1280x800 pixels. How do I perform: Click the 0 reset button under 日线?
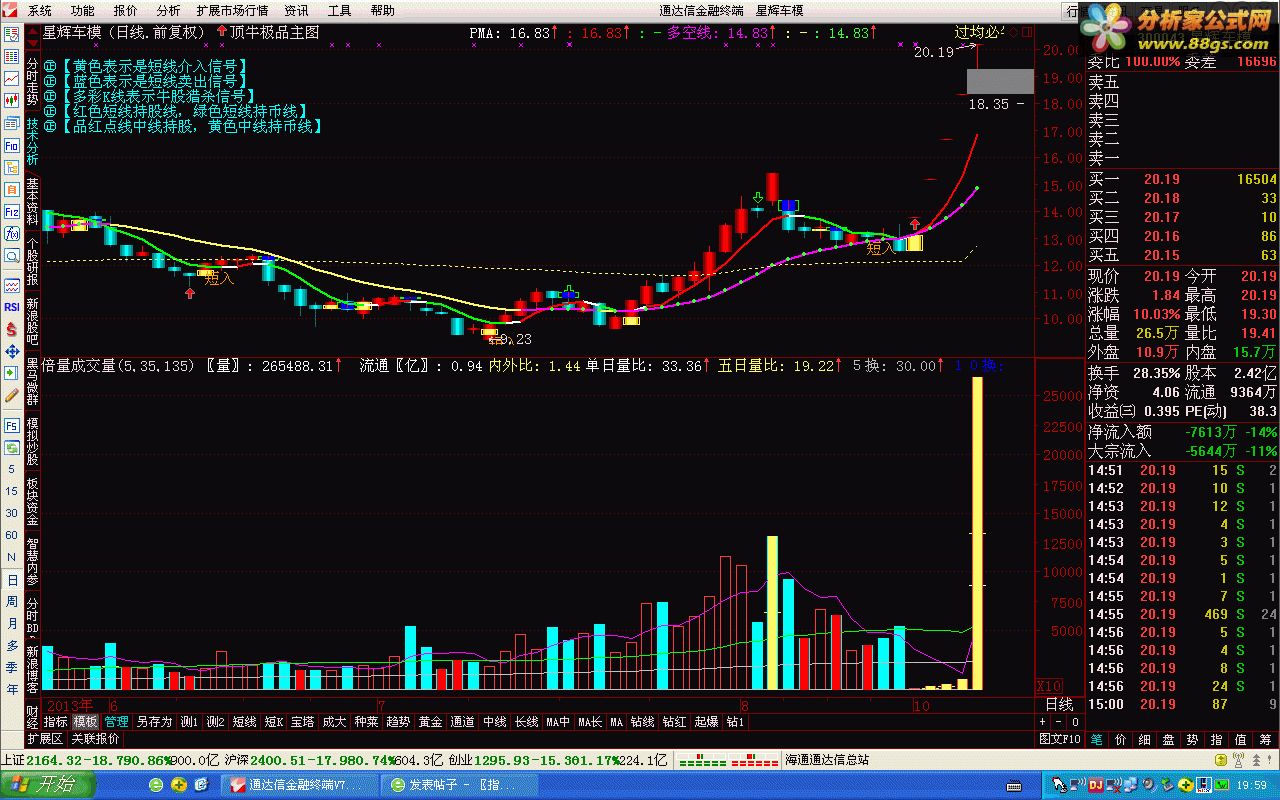1075,722
